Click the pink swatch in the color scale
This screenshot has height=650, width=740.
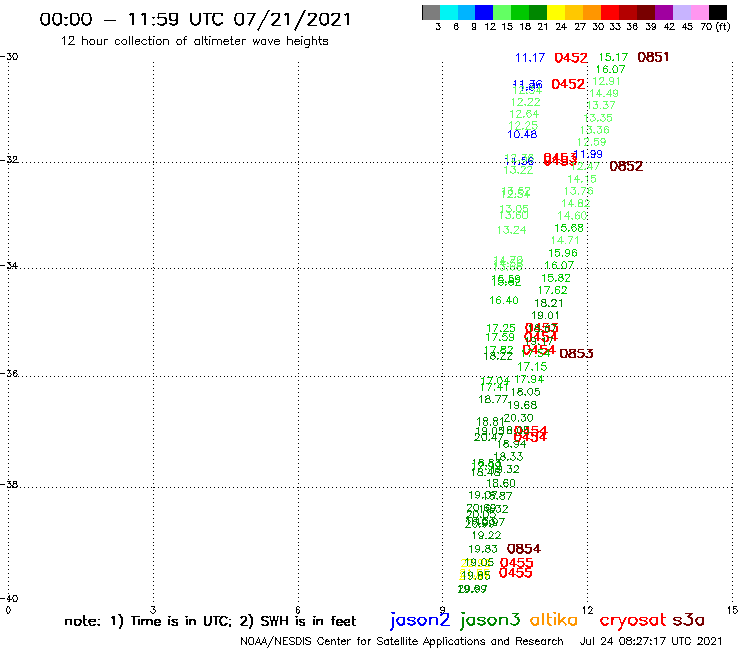point(699,12)
